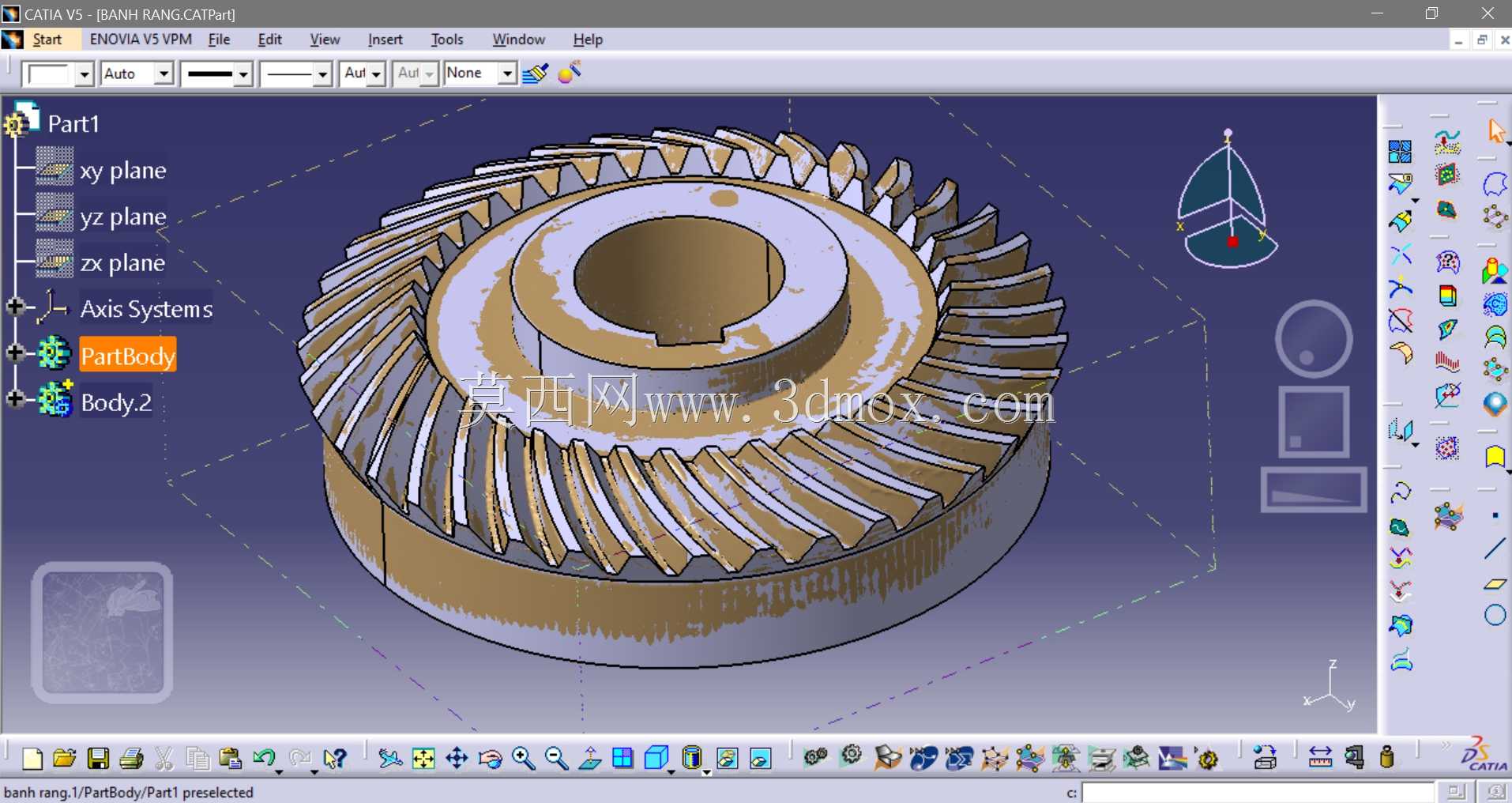The width and height of the screenshot is (1512, 803).
Task: Click the Painter brush icon in graphic properties
Action: pos(535,74)
